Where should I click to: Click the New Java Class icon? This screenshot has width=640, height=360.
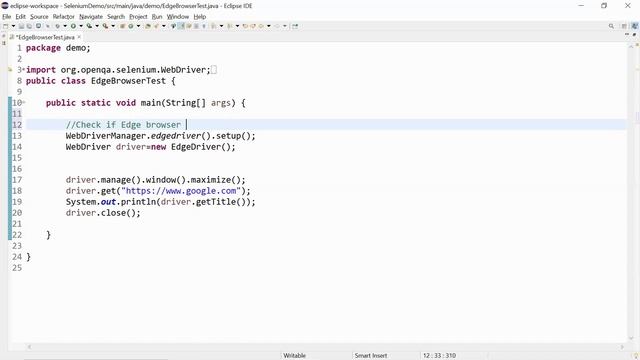[131, 26]
